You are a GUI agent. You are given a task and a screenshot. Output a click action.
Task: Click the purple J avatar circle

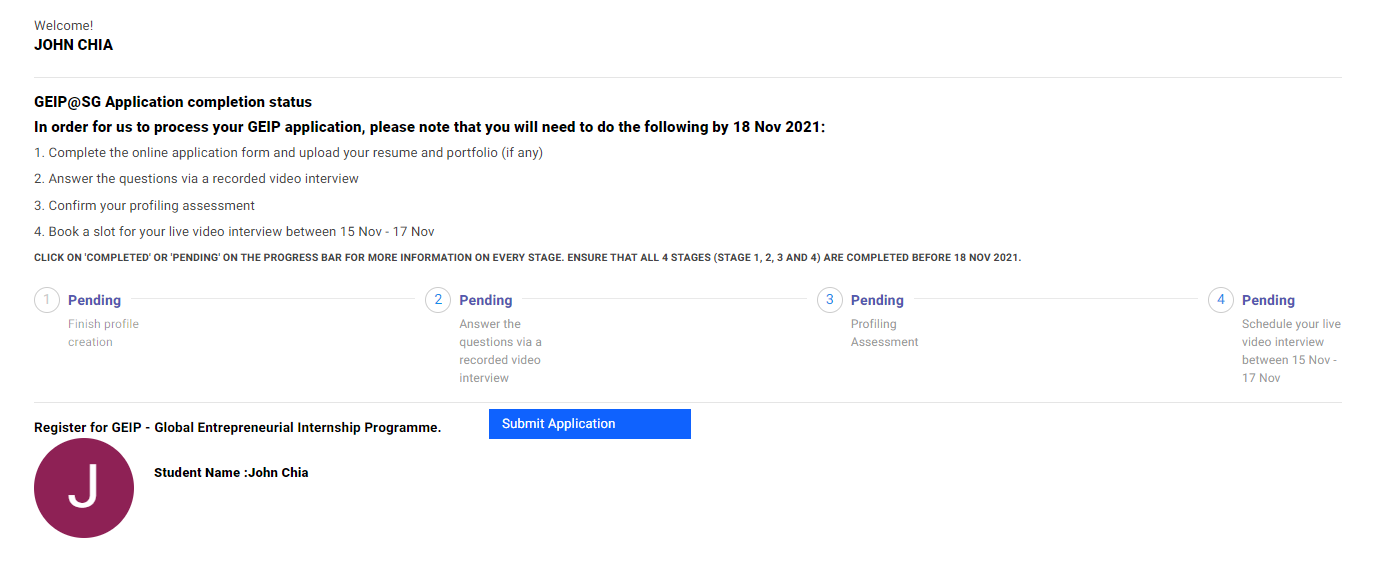(x=84, y=488)
